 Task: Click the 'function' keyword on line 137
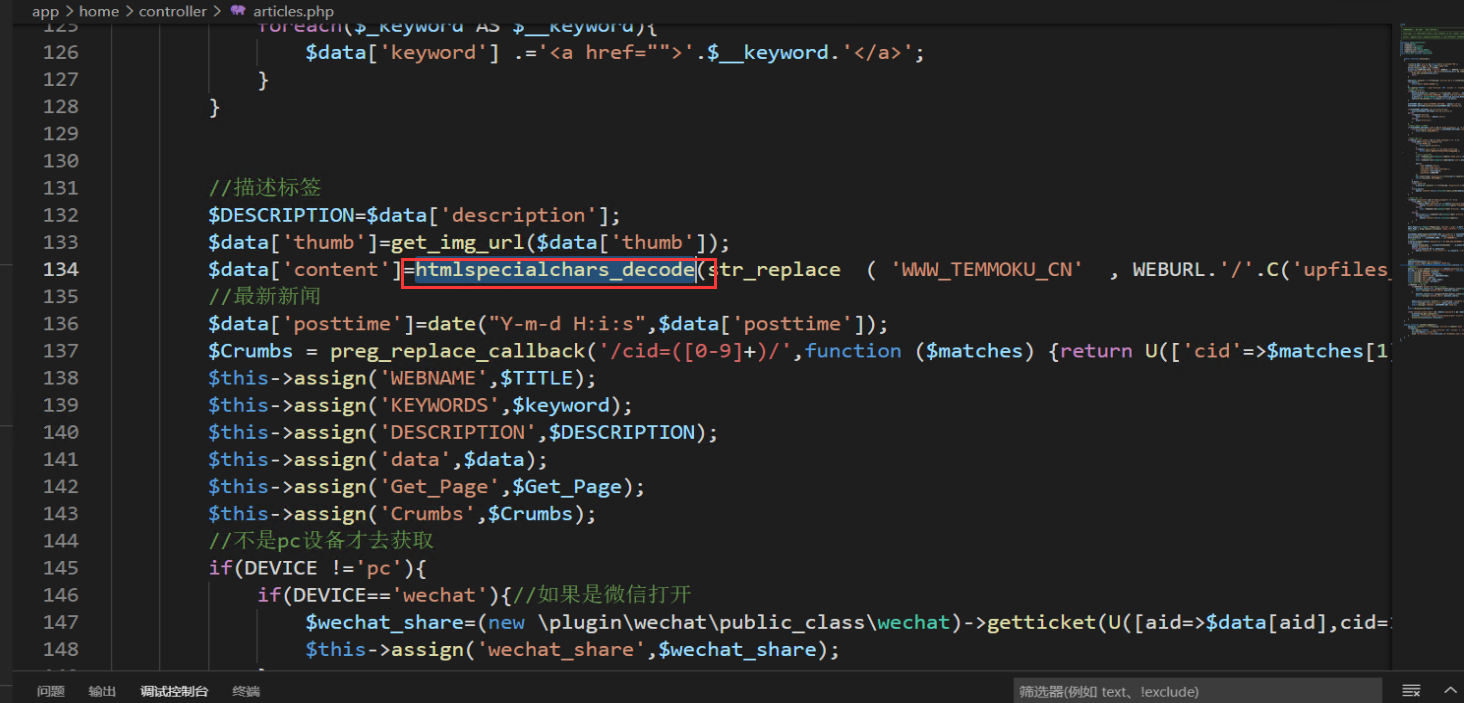click(x=853, y=351)
